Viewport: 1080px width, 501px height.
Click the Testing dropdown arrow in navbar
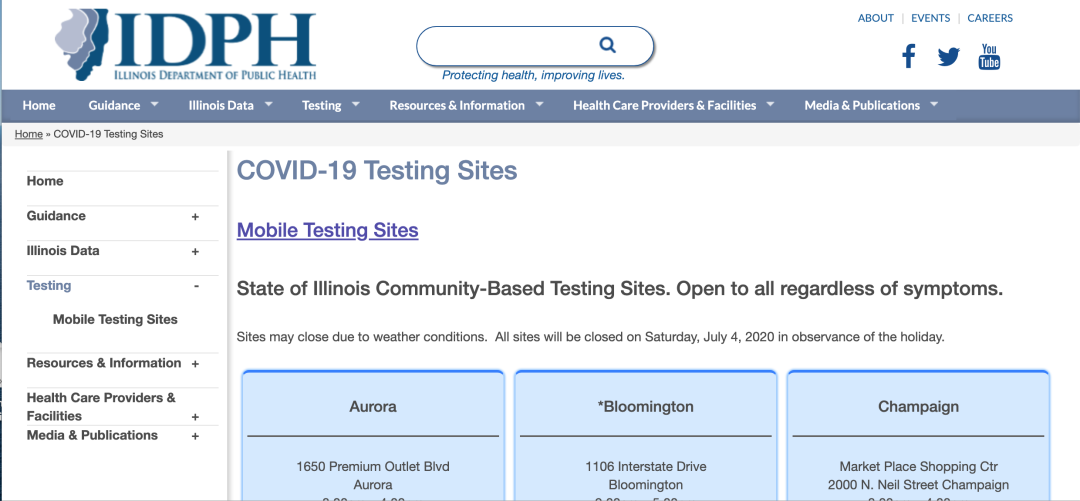pos(355,104)
